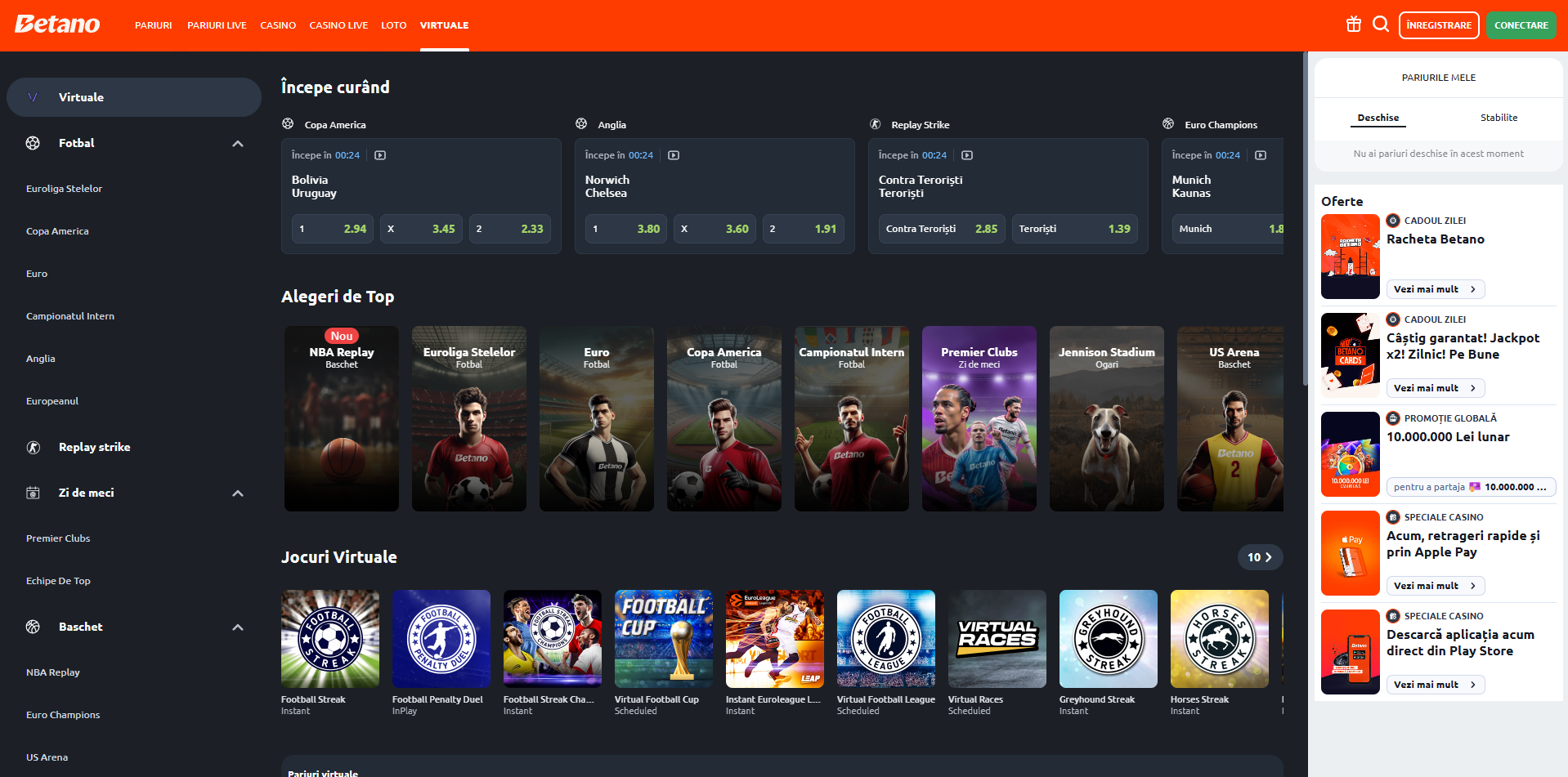
Task: Open live stream icon for Norwich Chelsea
Action: coord(674,155)
